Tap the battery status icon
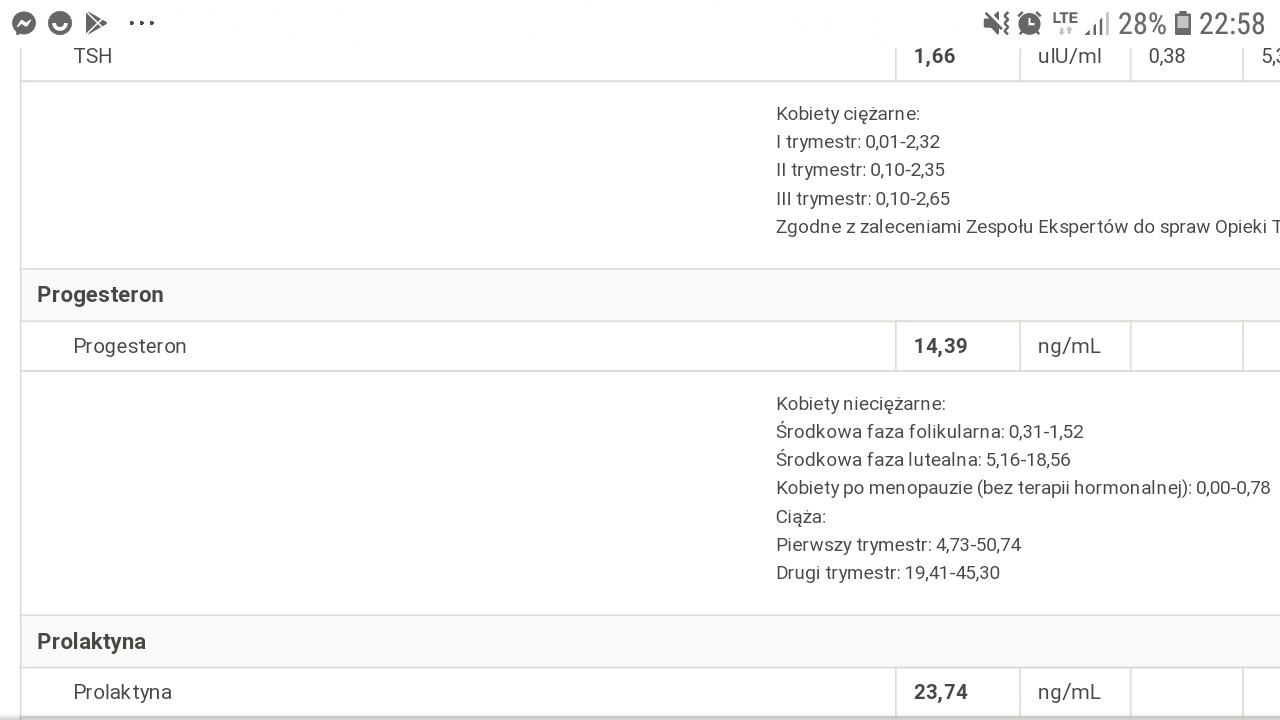1280x720 pixels. click(x=1183, y=23)
